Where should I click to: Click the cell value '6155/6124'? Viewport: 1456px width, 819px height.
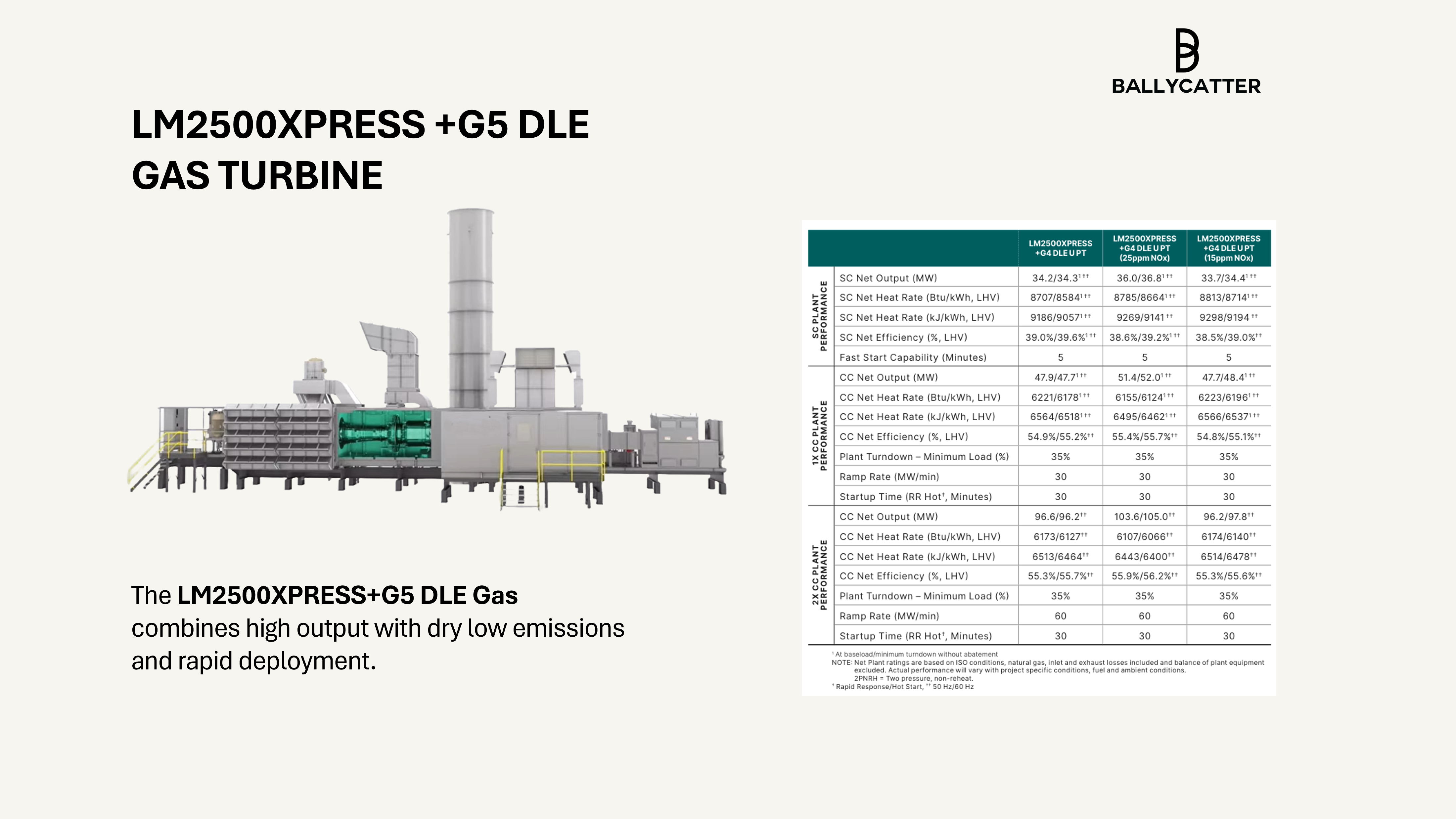1145,397
